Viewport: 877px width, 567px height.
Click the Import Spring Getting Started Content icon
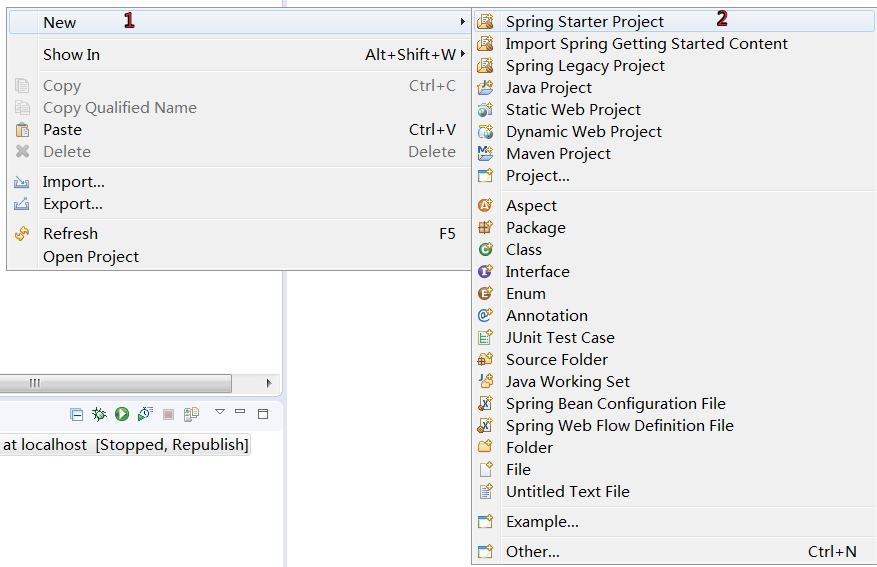pyautogui.click(x=485, y=43)
